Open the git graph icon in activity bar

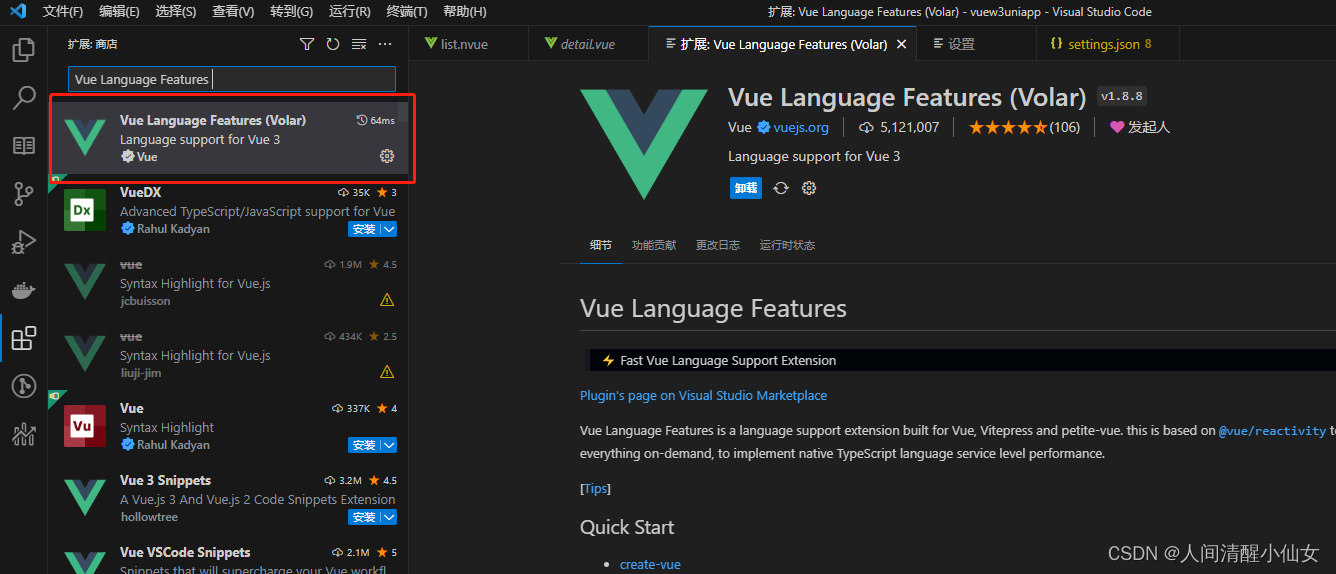point(23,386)
